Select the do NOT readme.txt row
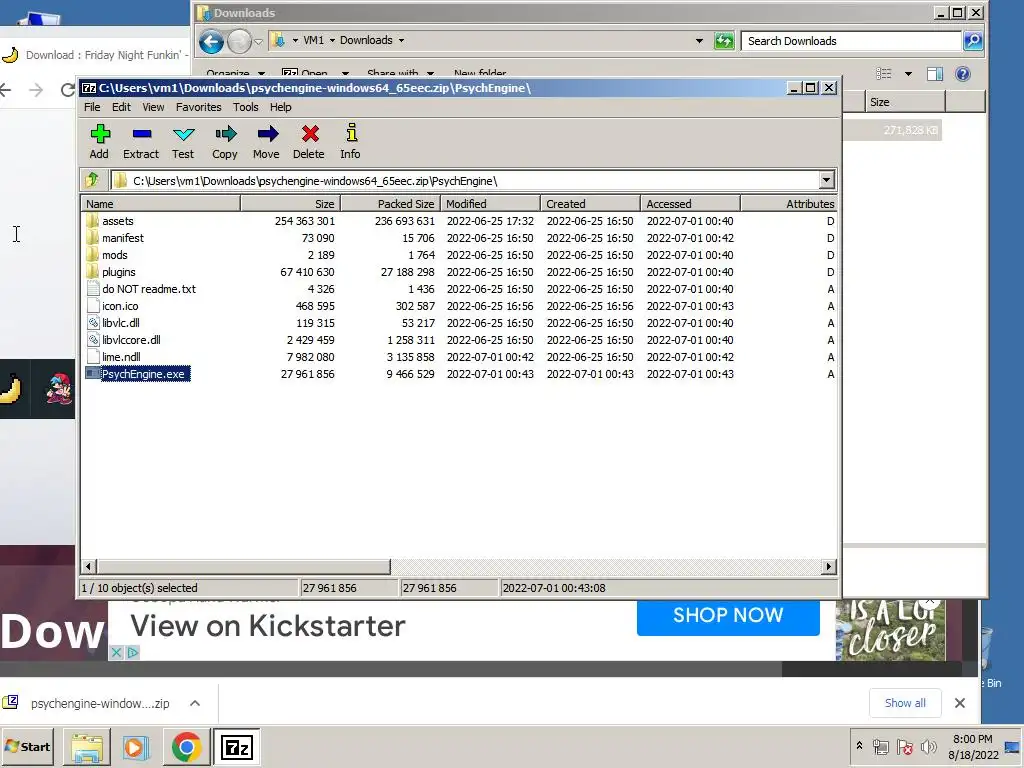 [x=457, y=289]
